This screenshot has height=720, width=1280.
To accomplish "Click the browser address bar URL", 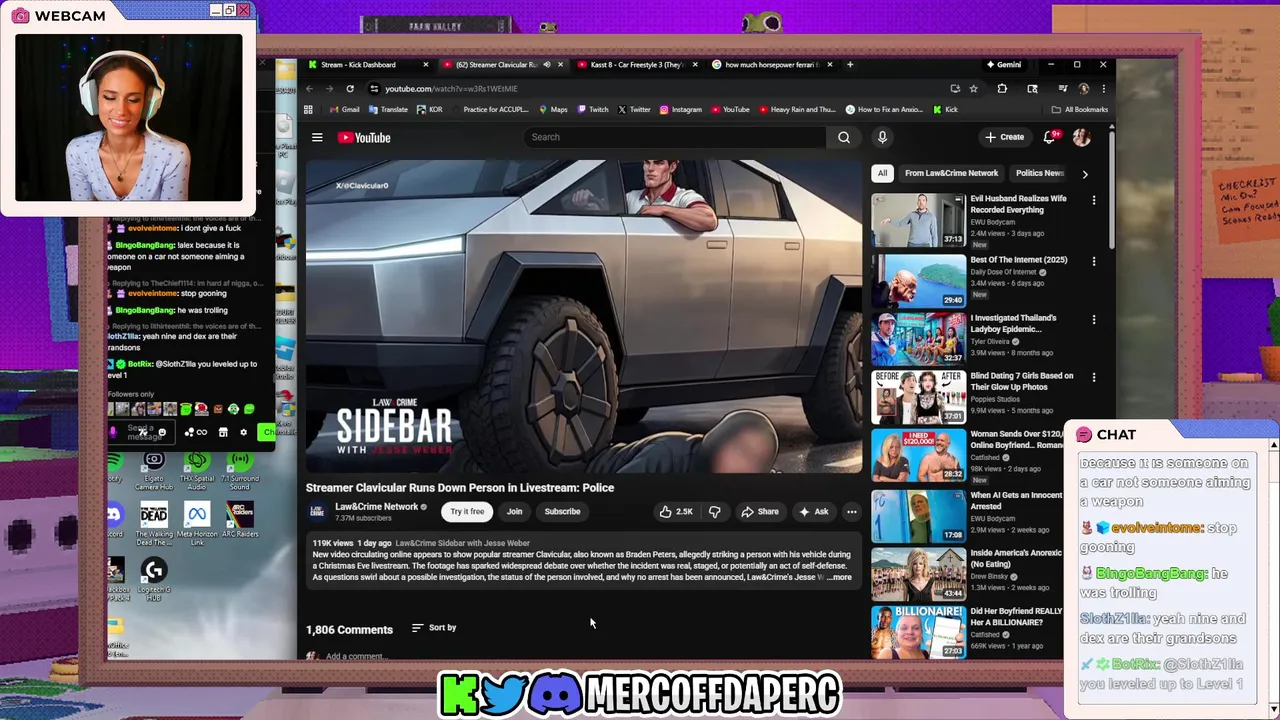I will 451,88.
